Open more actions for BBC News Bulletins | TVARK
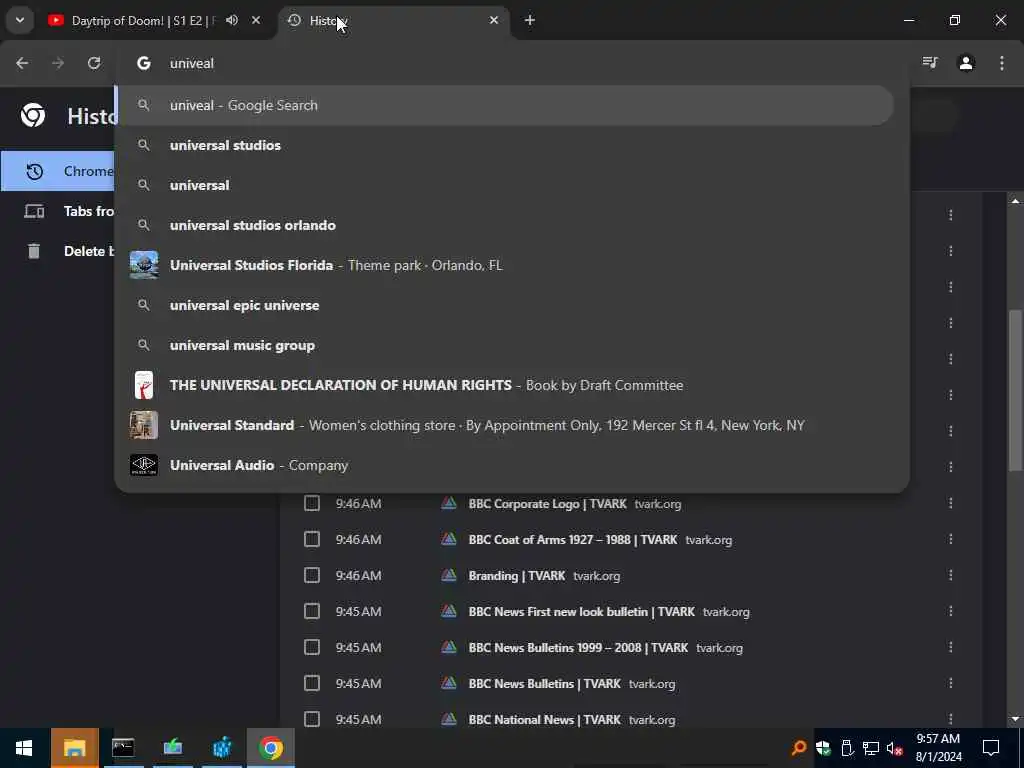The height and width of the screenshot is (768, 1024). click(x=951, y=682)
